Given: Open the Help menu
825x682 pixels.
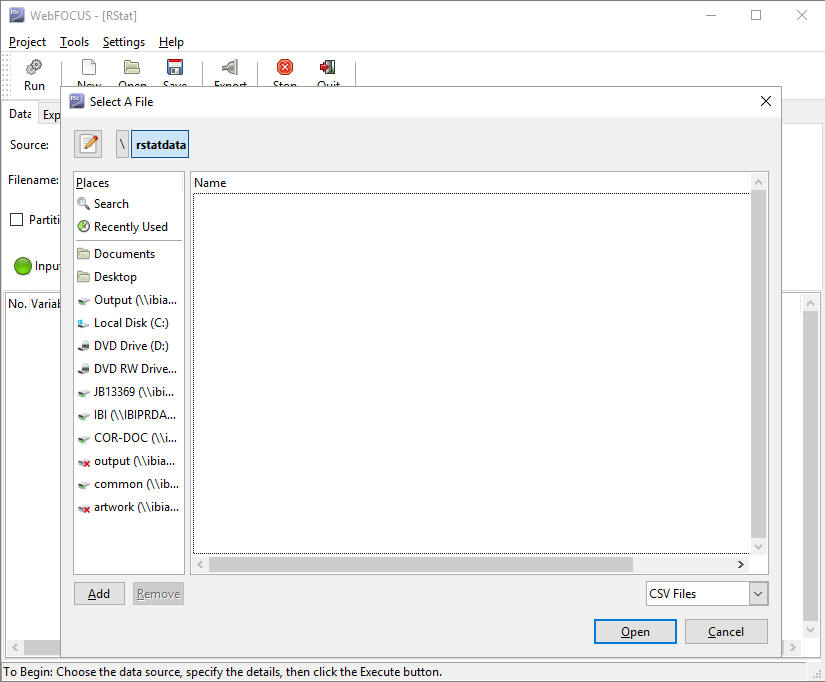Looking at the screenshot, I should [x=172, y=42].
